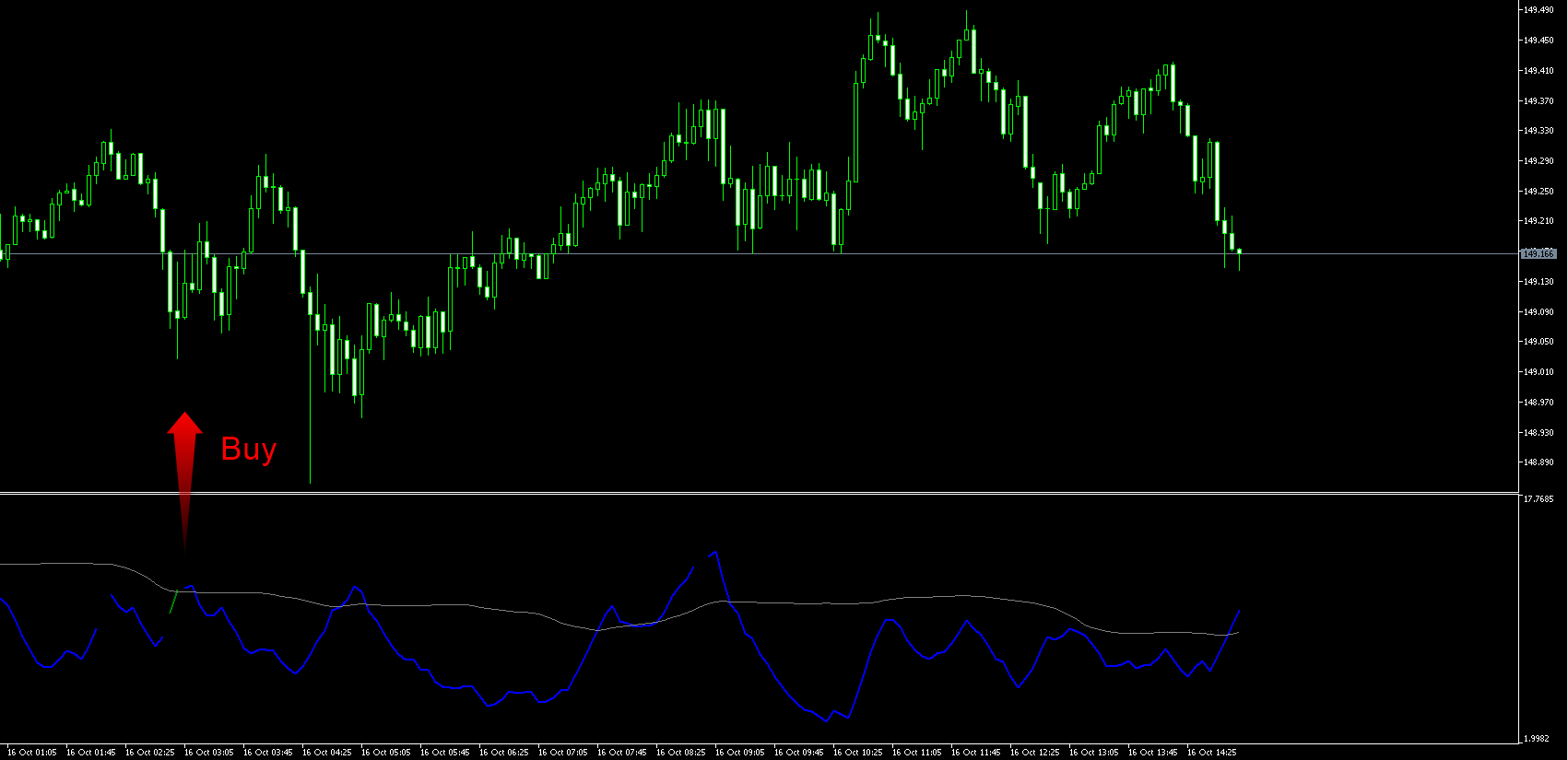Image resolution: width=1568 pixels, height=760 pixels.
Task: Click the indicator scale minimum 1.9982
Action: click(x=1539, y=739)
